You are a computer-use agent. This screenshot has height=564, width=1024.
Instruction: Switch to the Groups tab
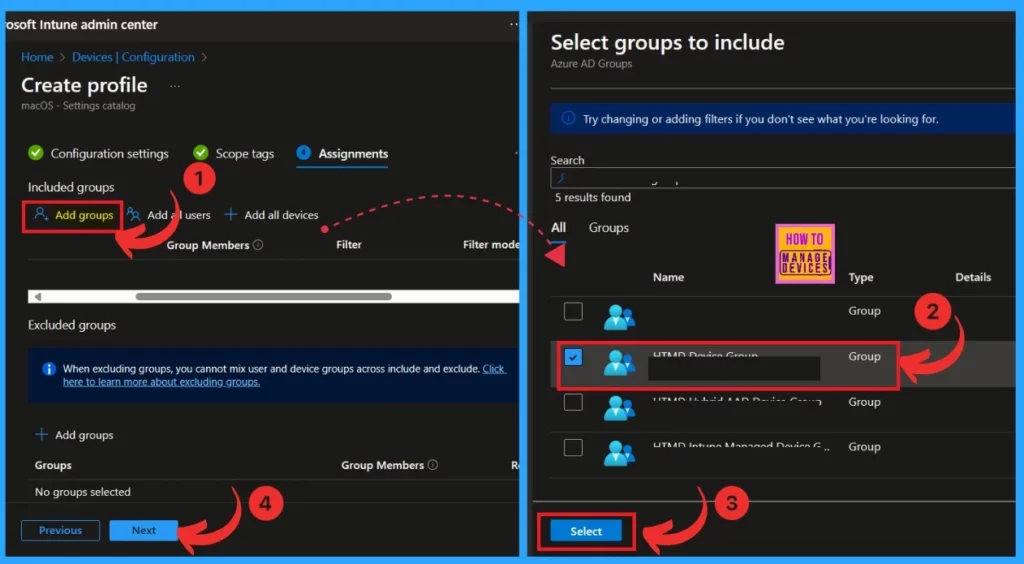coord(609,227)
